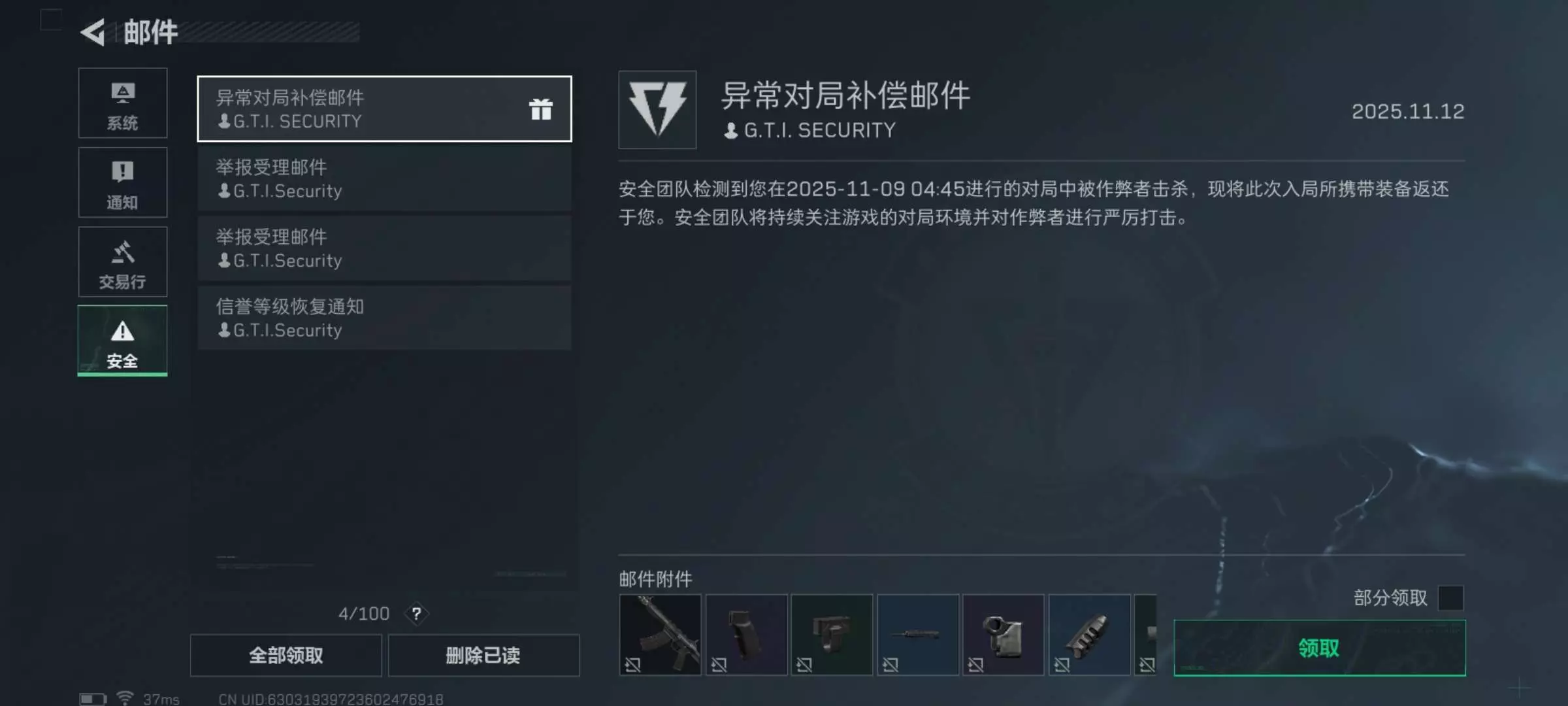Select the stock attachment thumbnail
The image size is (1568, 706).
(x=1004, y=635)
